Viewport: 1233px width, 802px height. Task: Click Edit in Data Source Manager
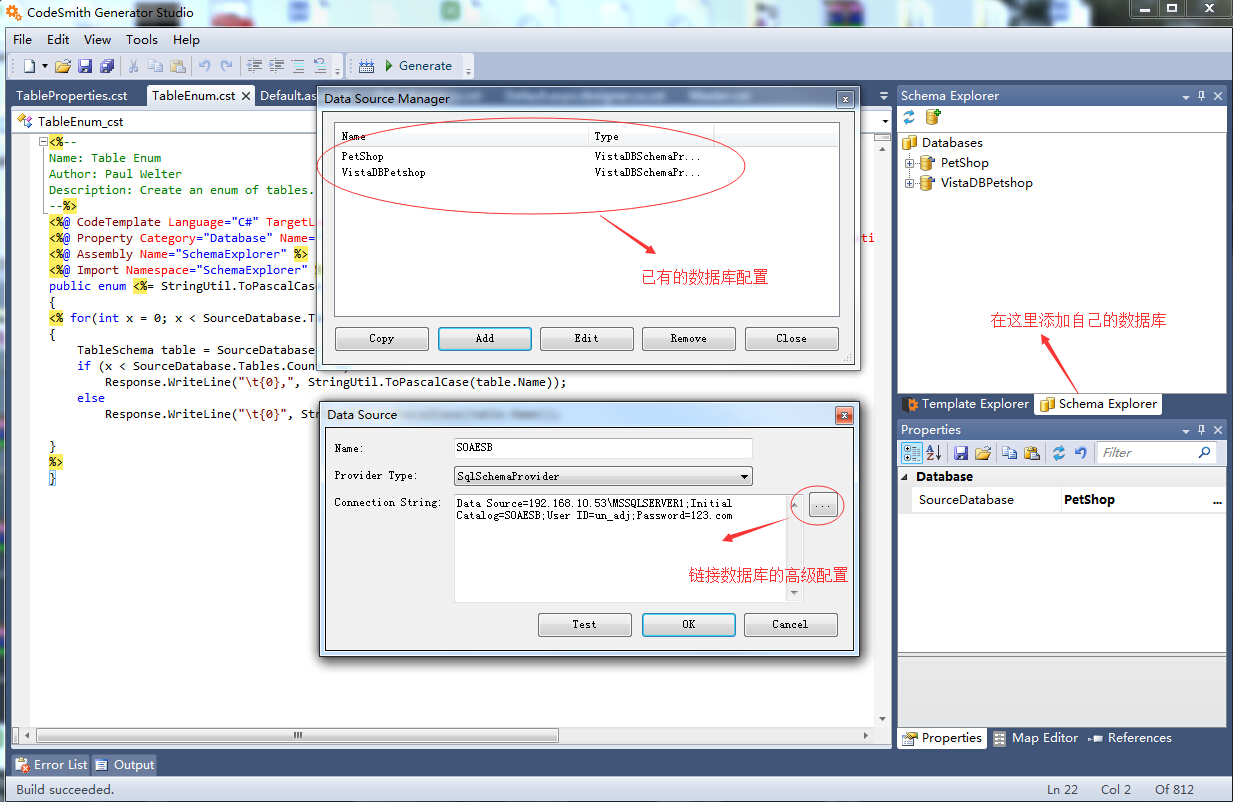click(587, 339)
